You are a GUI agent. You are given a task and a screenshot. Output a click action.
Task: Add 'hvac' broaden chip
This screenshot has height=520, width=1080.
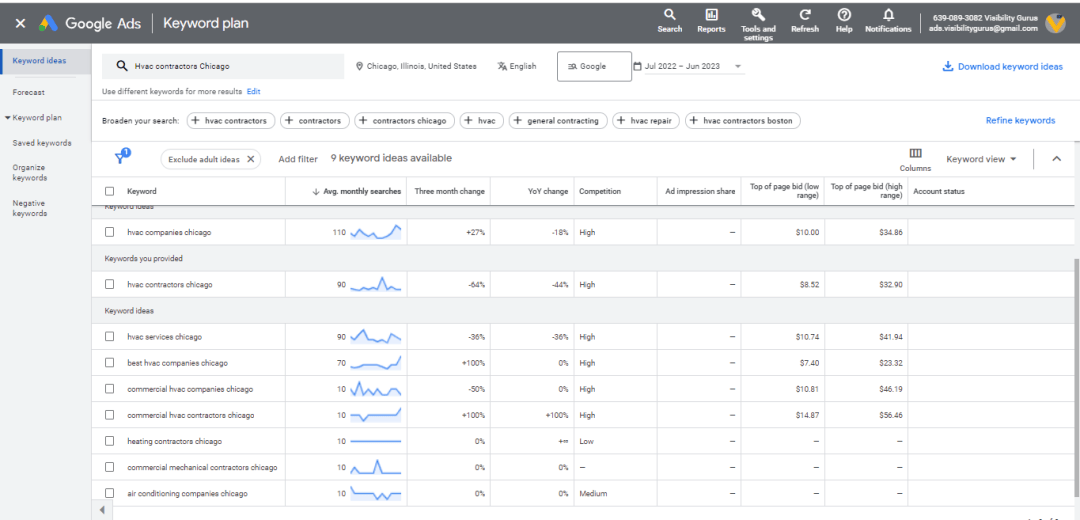tap(482, 121)
